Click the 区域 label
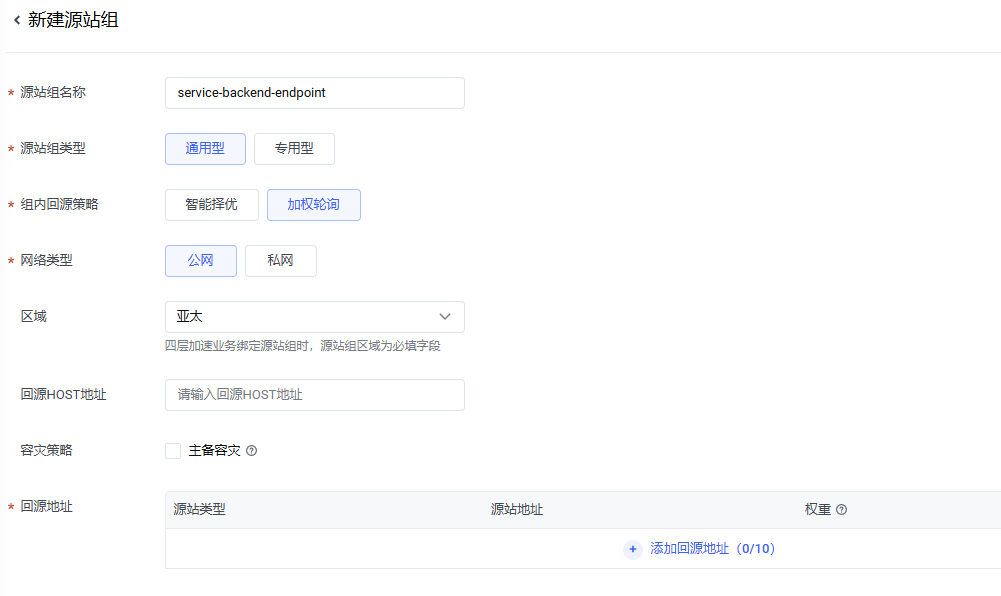1001x596 pixels. (34, 317)
